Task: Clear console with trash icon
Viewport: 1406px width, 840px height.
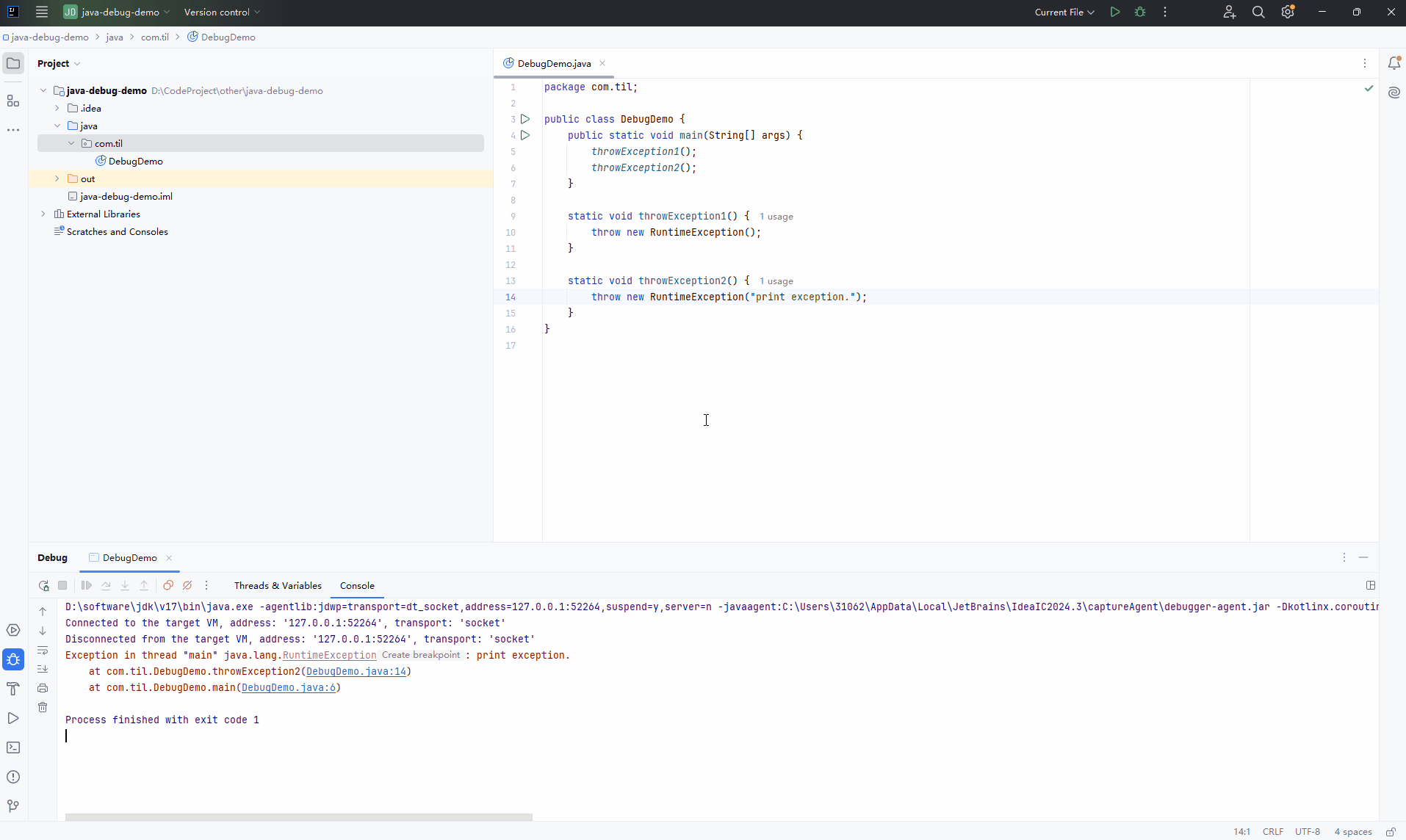Action: (x=43, y=707)
